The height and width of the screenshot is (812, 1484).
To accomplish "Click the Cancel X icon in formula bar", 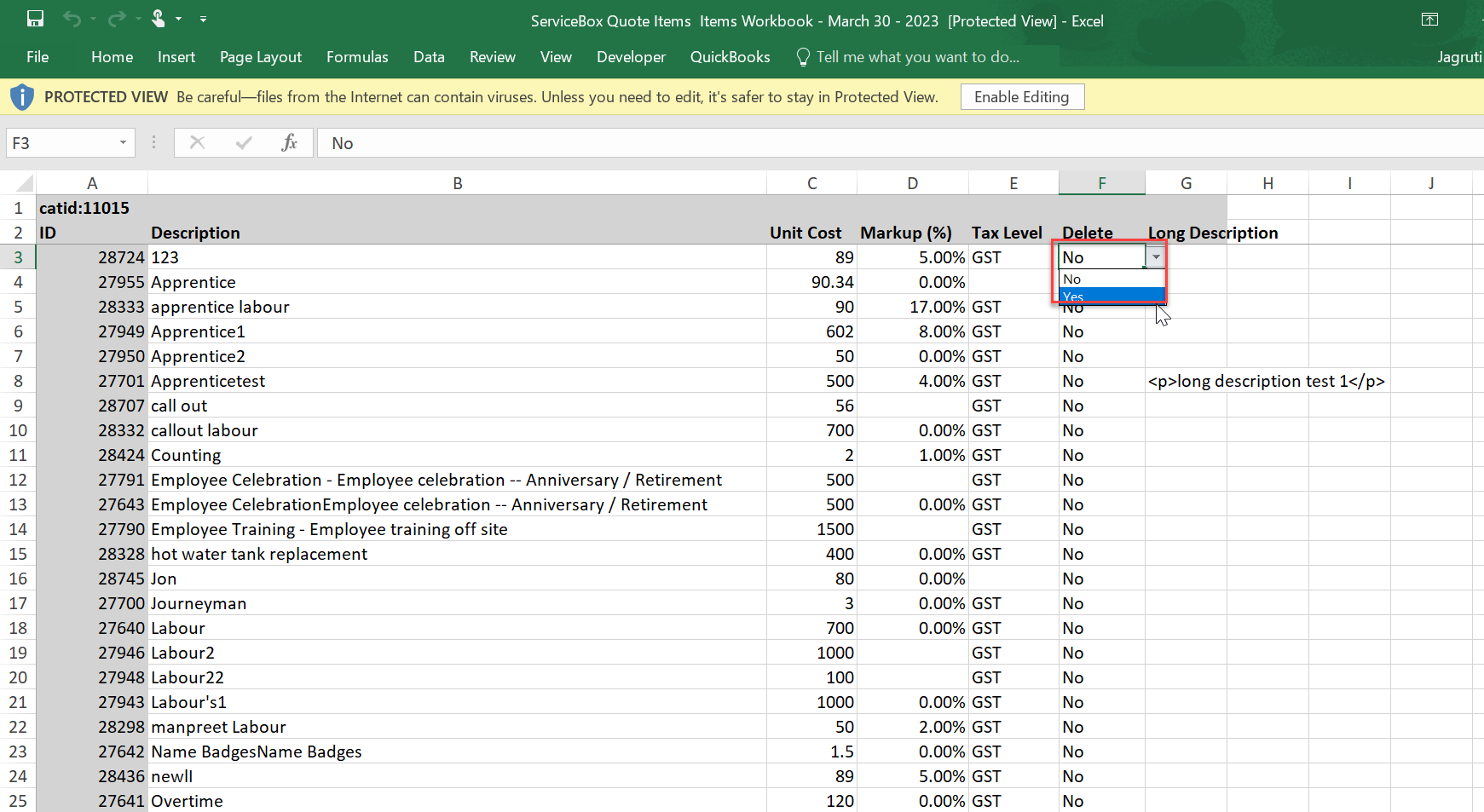I will [x=197, y=142].
